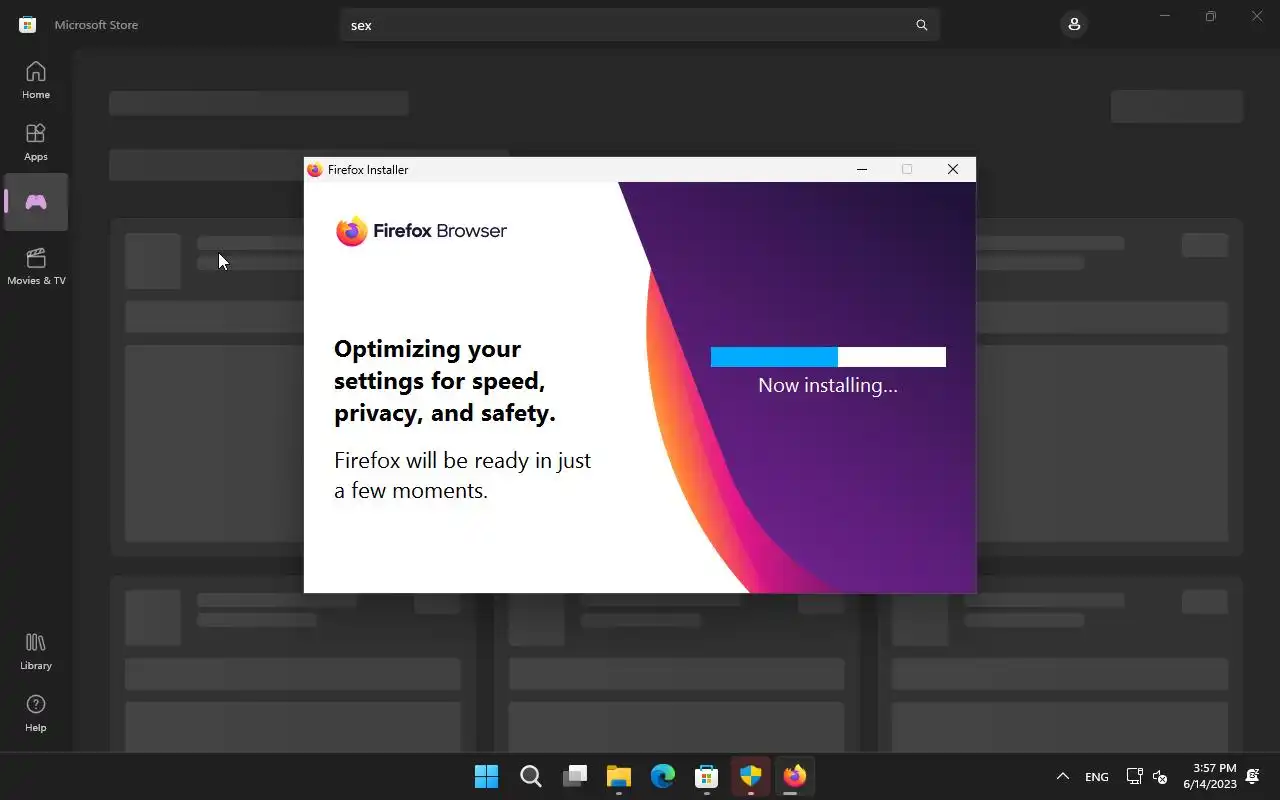This screenshot has height=800, width=1280.
Task: Open the Apps section in Store
Action: click(x=36, y=142)
